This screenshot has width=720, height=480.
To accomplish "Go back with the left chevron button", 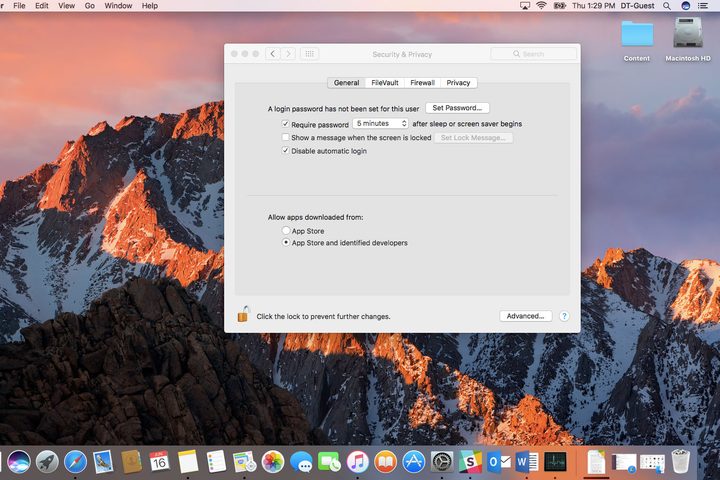I will [x=273, y=54].
